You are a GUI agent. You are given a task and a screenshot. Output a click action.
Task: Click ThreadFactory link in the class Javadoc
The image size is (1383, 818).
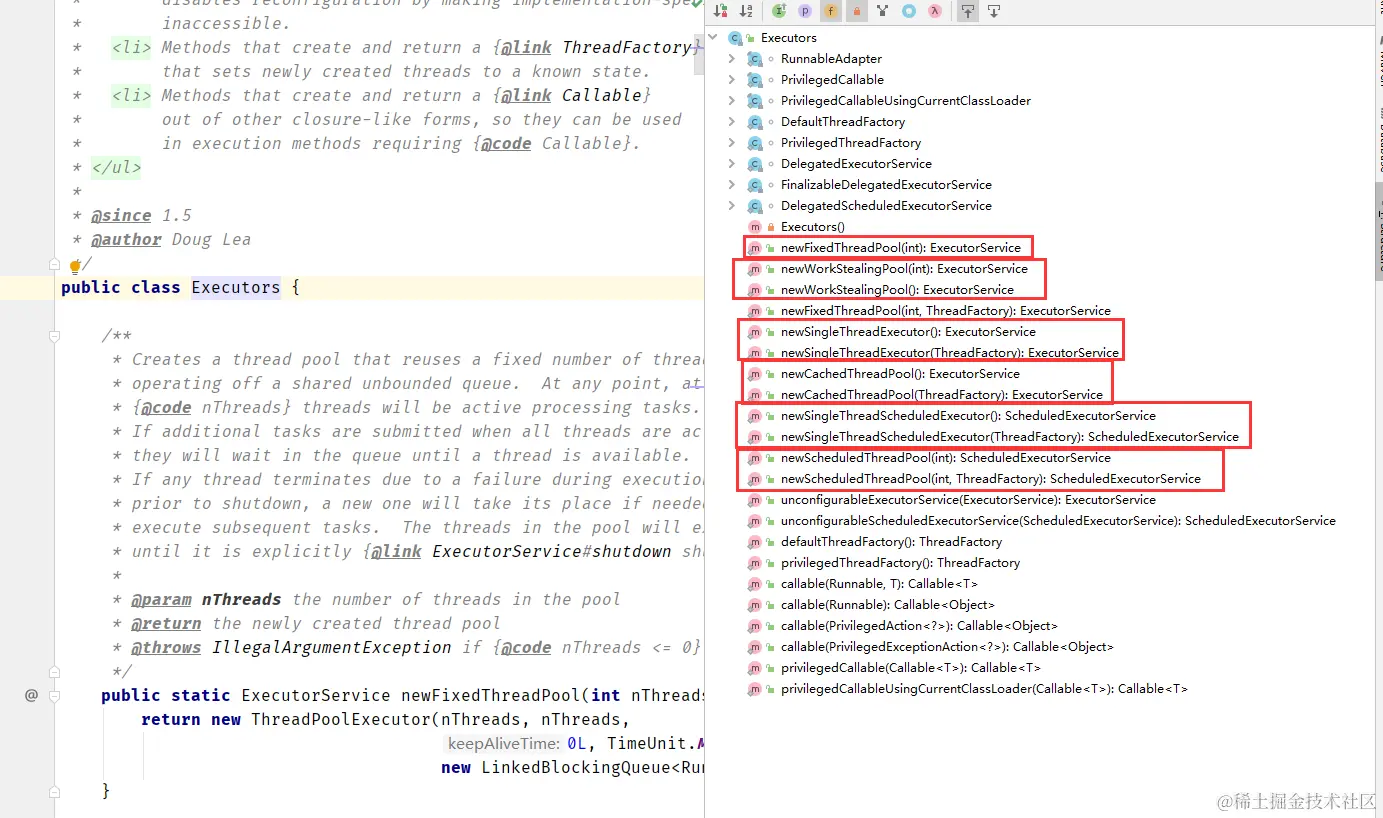tap(627, 47)
